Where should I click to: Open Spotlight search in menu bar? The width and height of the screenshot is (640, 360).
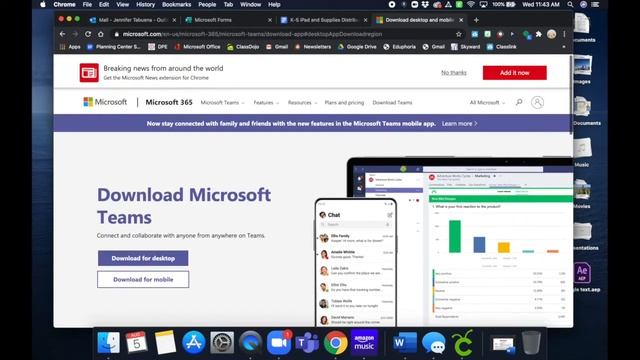[x=570, y=4]
